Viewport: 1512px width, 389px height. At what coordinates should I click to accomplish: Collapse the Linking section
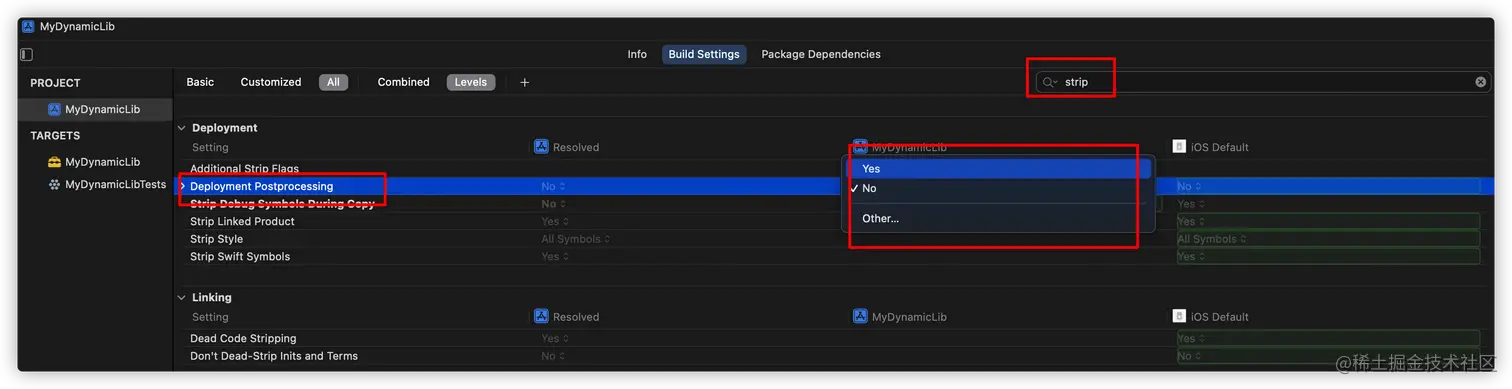(182, 298)
